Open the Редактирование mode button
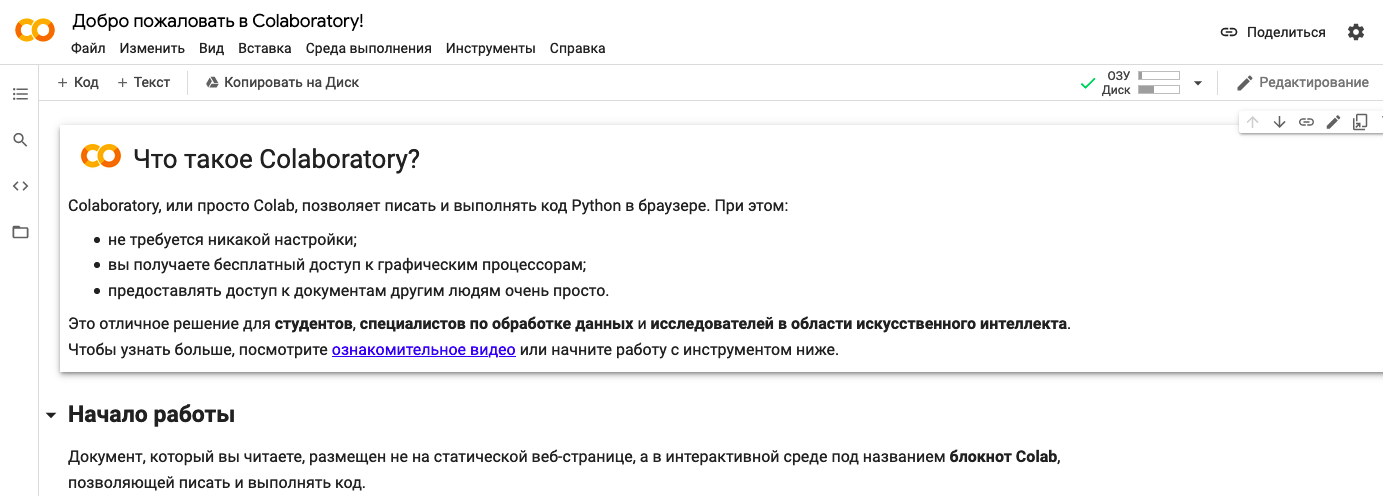1383x496 pixels. [x=1302, y=83]
